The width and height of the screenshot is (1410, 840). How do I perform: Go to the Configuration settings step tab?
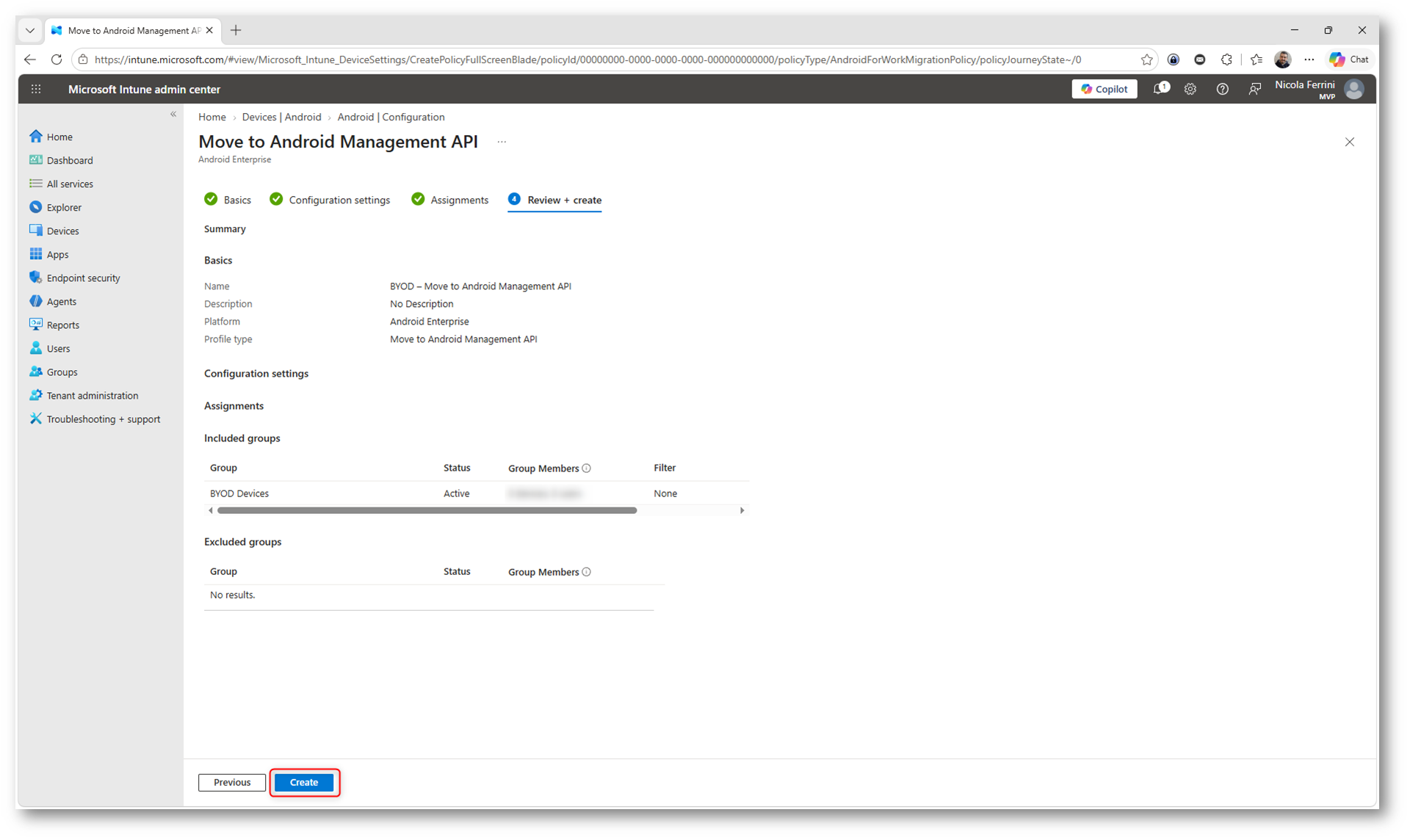click(x=330, y=200)
